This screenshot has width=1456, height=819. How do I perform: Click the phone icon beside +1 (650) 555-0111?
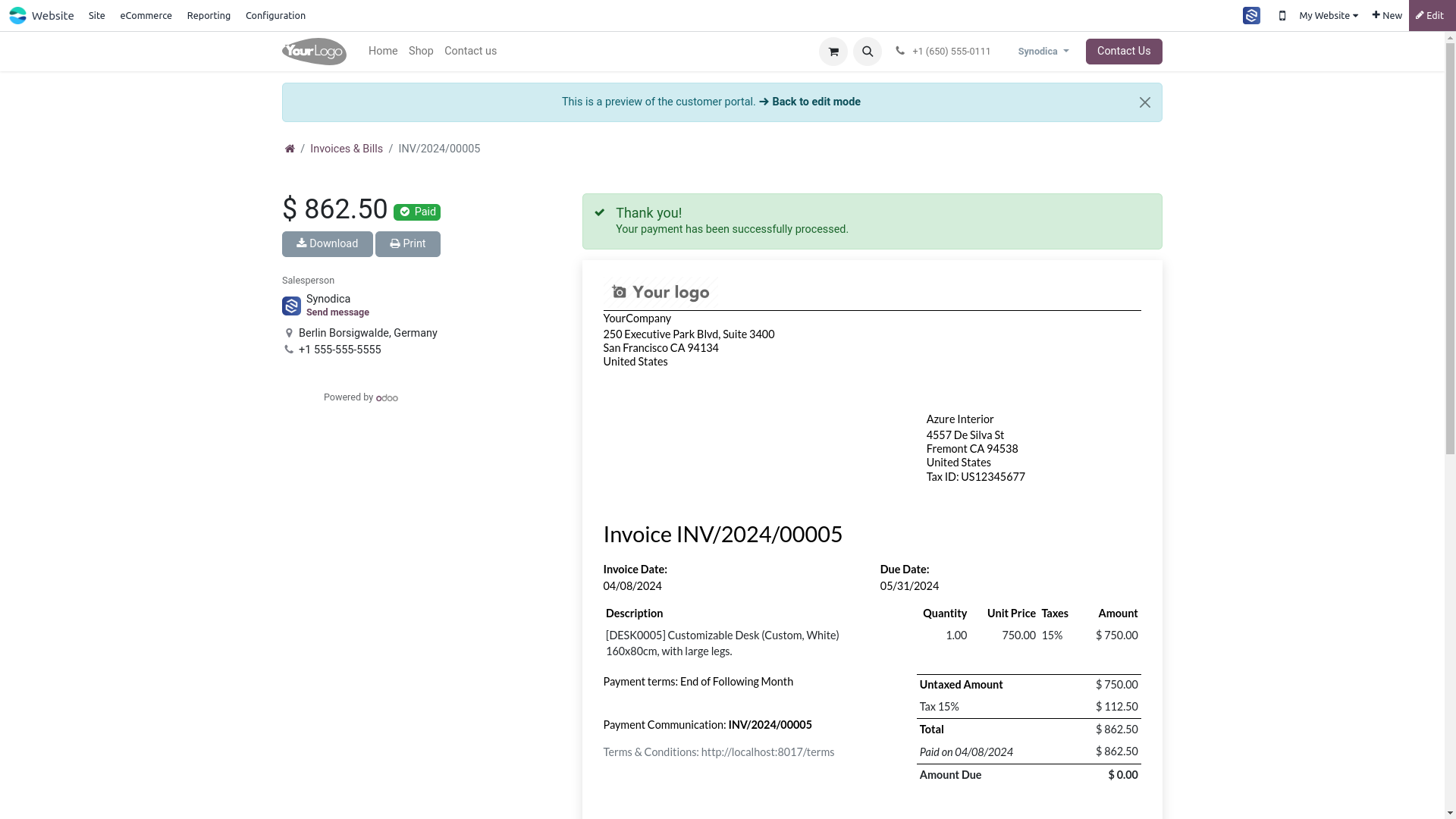[x=900, y=51]
